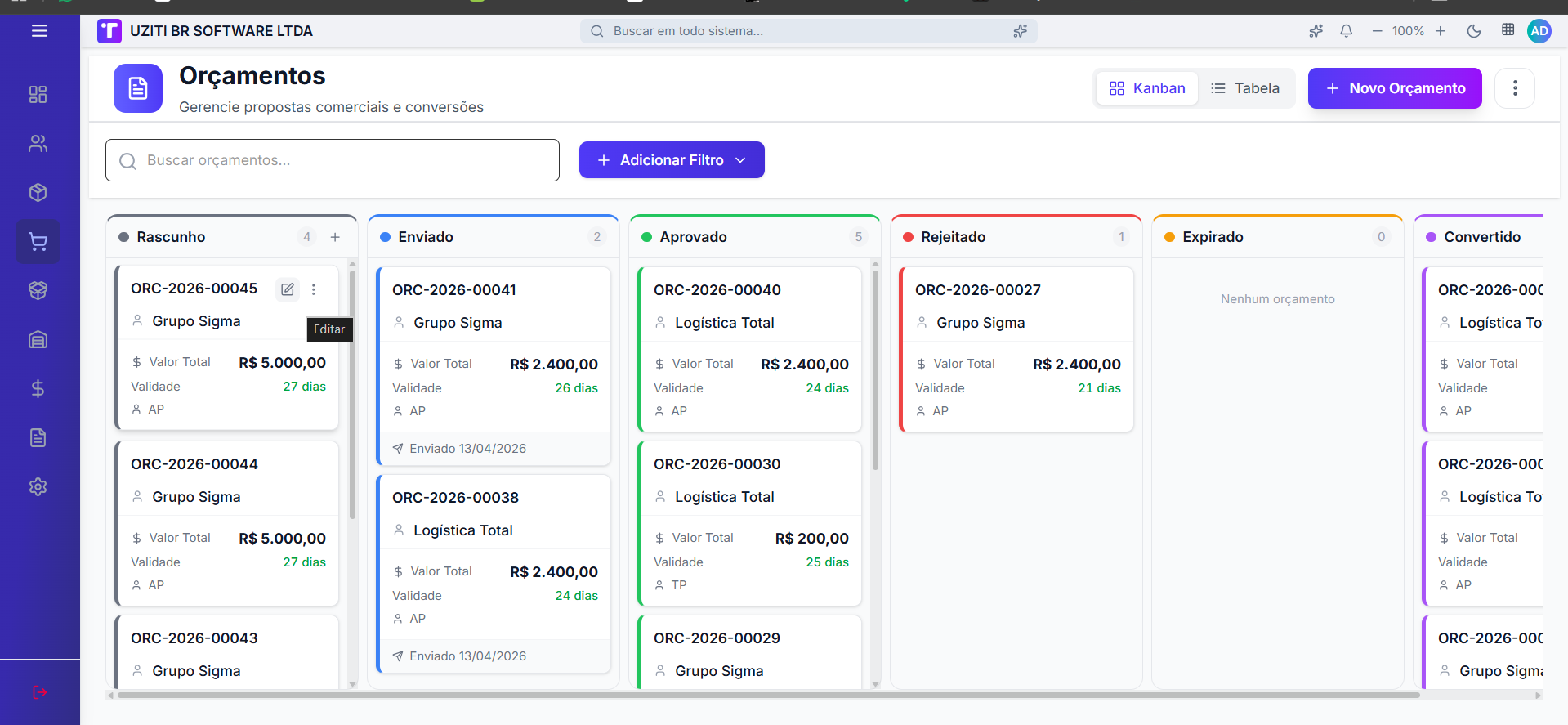The image size is (1568, 725).
Task: Click edit icon on ORC-2026-00045 card
Action: [288, 289]
